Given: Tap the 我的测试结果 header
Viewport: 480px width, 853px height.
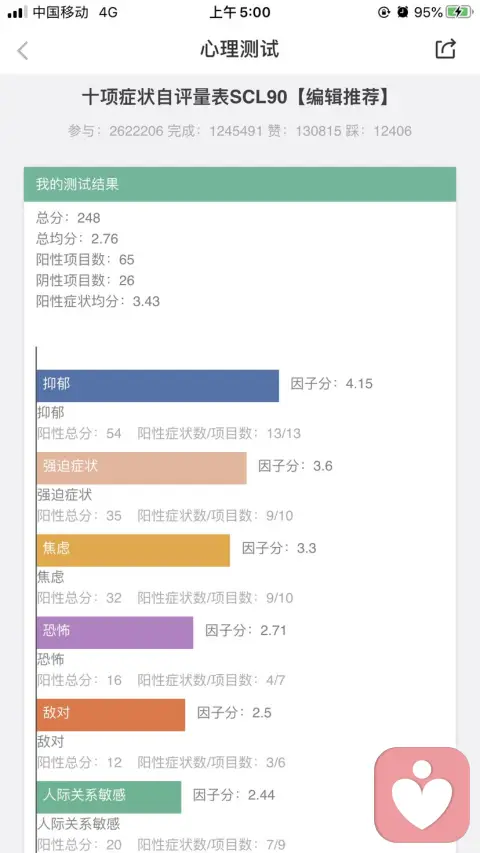Looking at the screenshot, I should (x=240, y=184).
